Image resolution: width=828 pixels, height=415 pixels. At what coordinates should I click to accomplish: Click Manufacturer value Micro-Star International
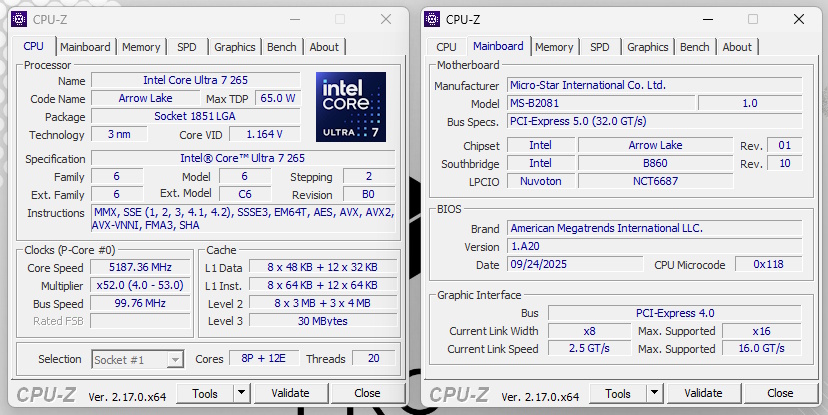pos(655,85)
